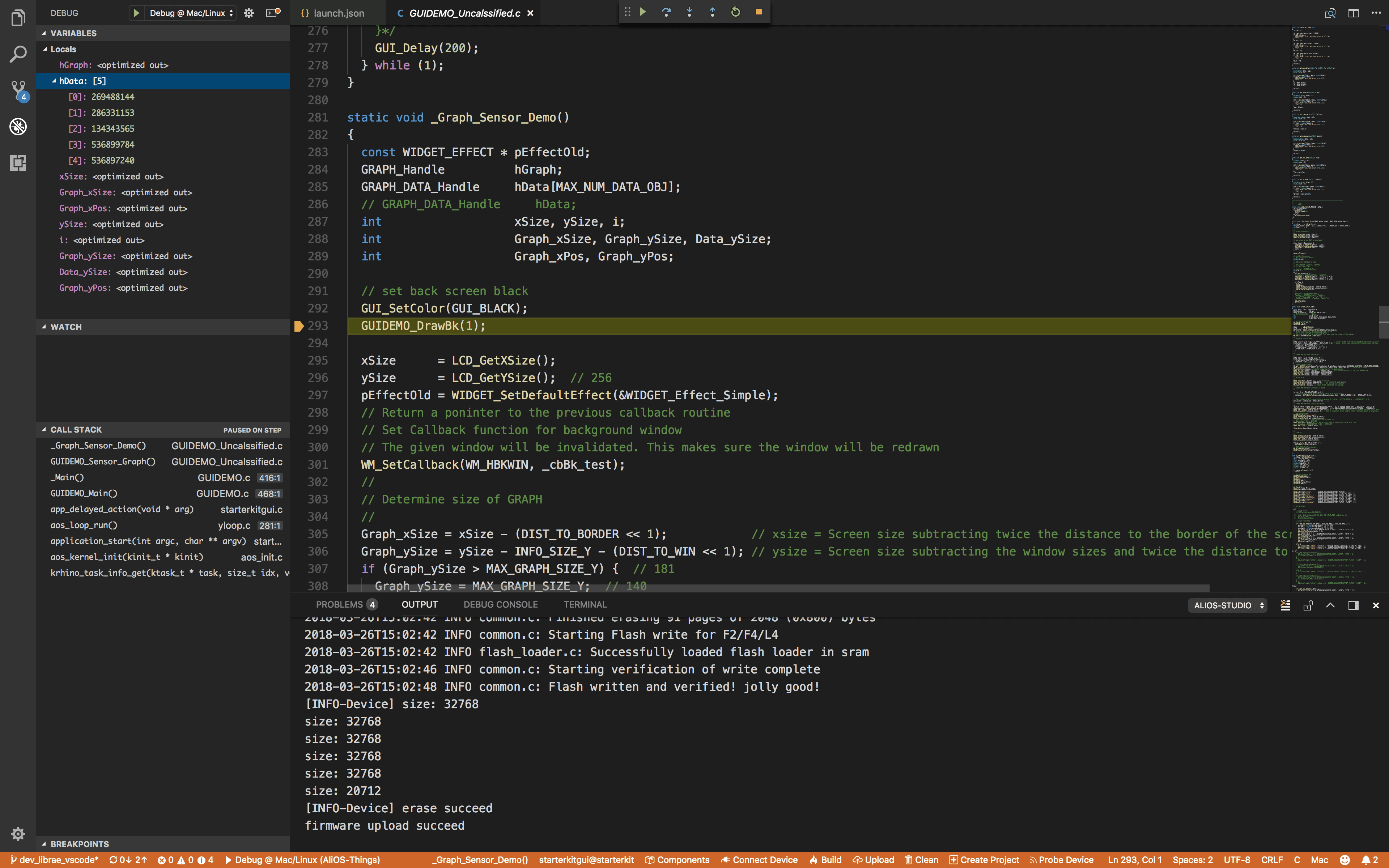Collapse the hData array variable
Viewport: 1389px width, 868px height.
(x=54, y=81)
